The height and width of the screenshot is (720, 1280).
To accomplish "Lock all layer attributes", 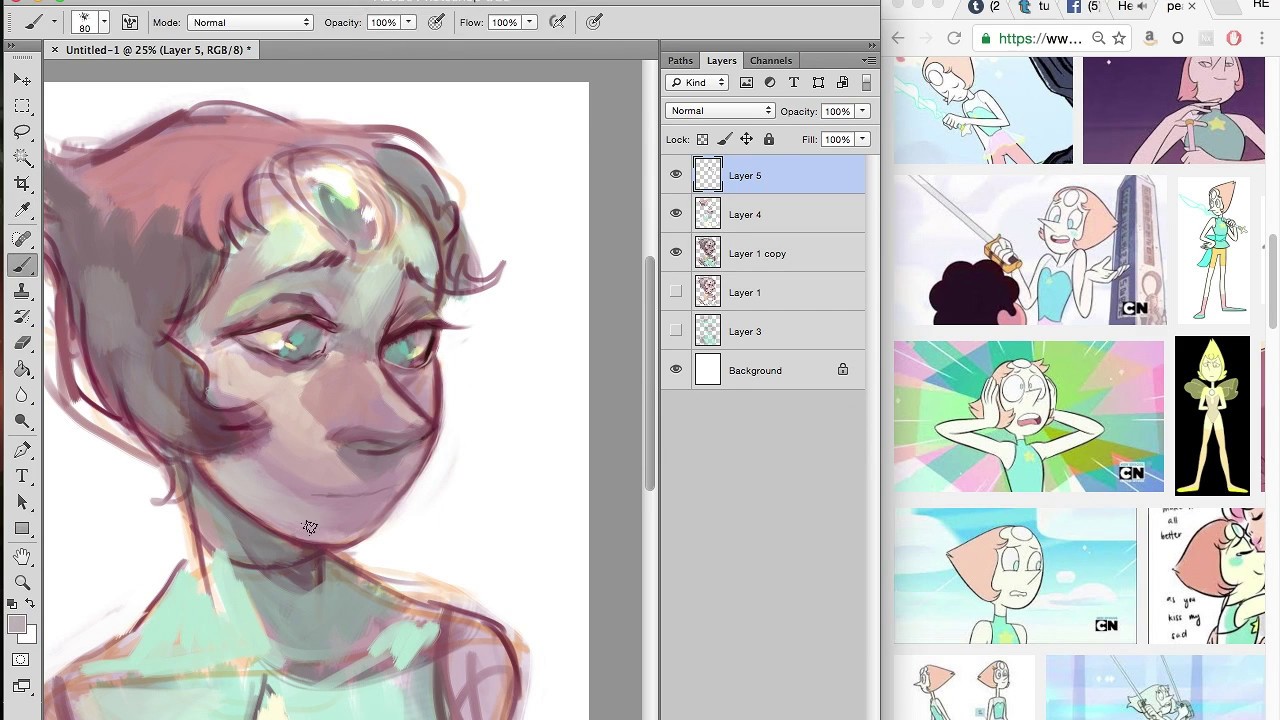I will [769, 140].
